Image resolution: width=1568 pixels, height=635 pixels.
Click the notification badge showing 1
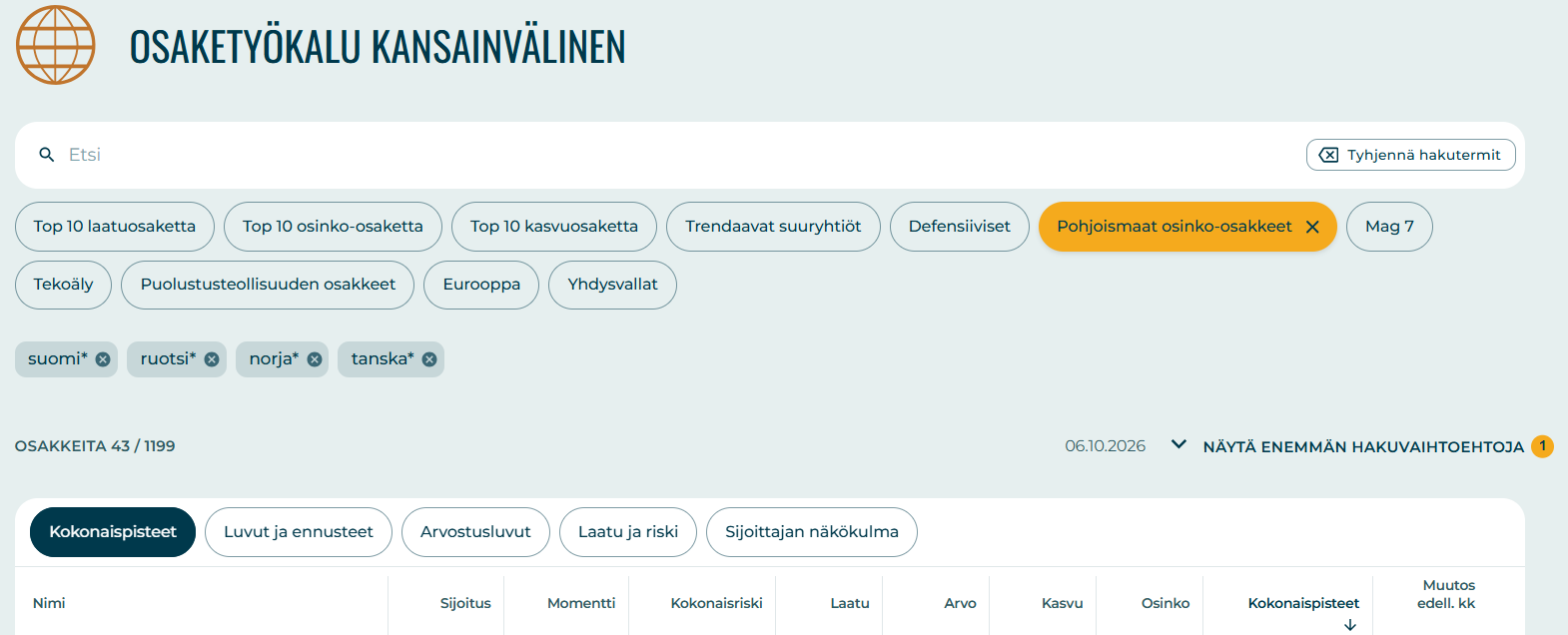pos(1542,446)
